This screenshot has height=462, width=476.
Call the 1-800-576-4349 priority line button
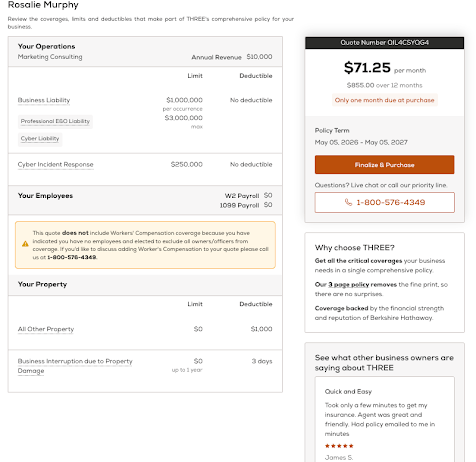pos(384,202)
